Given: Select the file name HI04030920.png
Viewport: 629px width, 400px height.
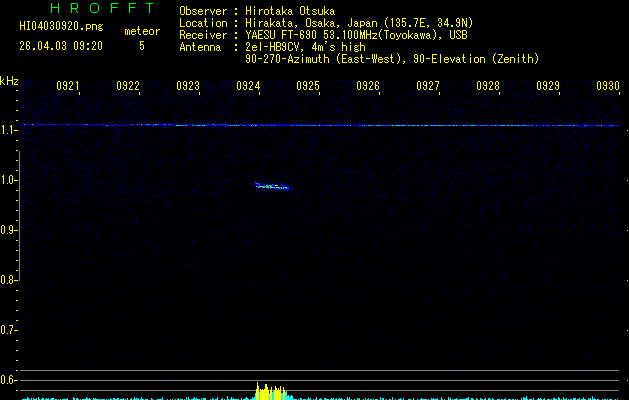Looking at the screenshot, I should (x=61, y=27).
